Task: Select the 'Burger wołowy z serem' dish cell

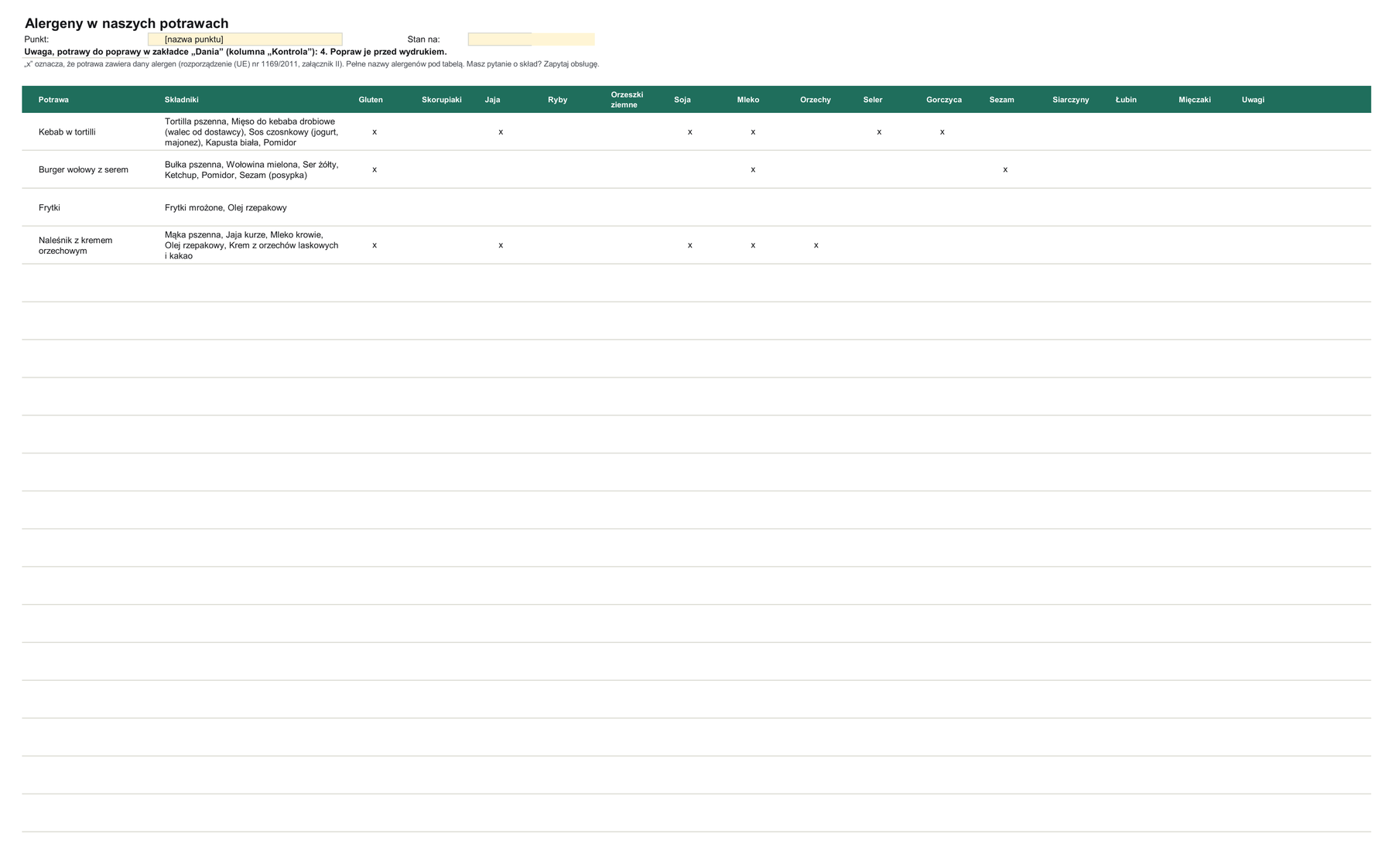Action: point(84,170)
